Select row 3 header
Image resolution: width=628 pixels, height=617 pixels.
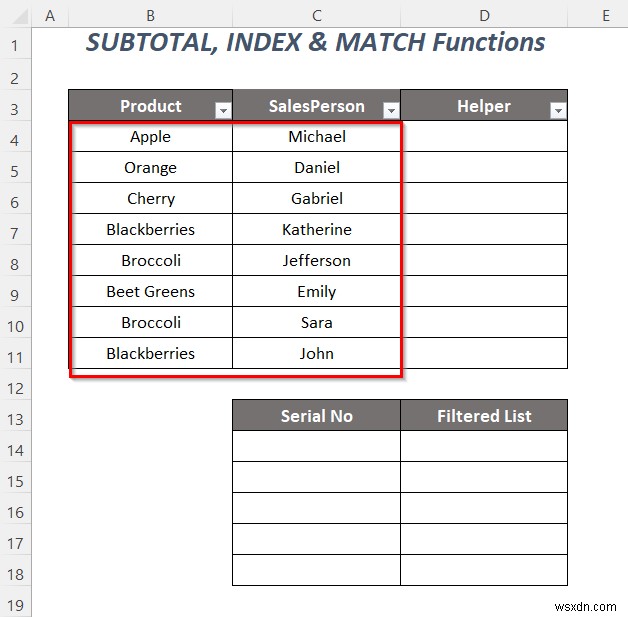coord(15,106)
